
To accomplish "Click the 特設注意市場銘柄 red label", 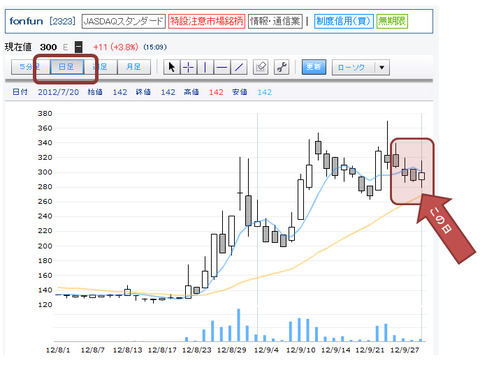I will [x=207, y=21].
